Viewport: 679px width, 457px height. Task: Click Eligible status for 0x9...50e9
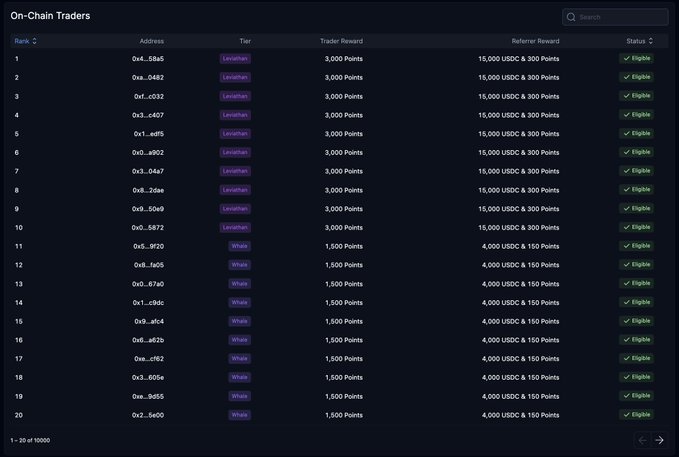click(x=636, y=208)
